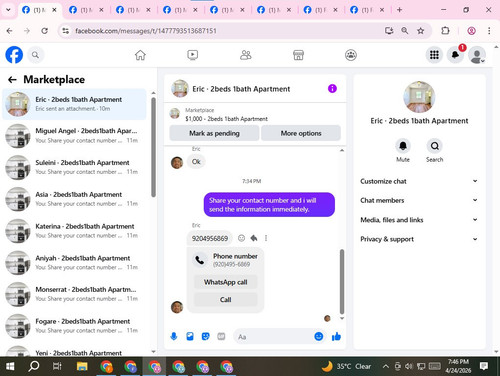Open File Explorer from taskbar
Screen dimensions: 500x376
[82, 366]
